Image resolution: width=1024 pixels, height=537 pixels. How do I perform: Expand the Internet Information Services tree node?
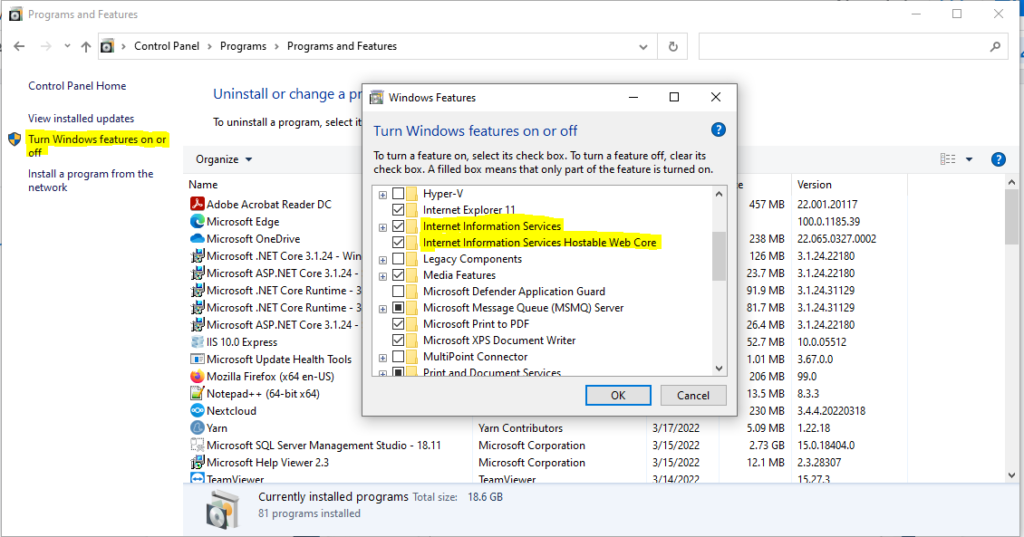[x=383, y=227]
